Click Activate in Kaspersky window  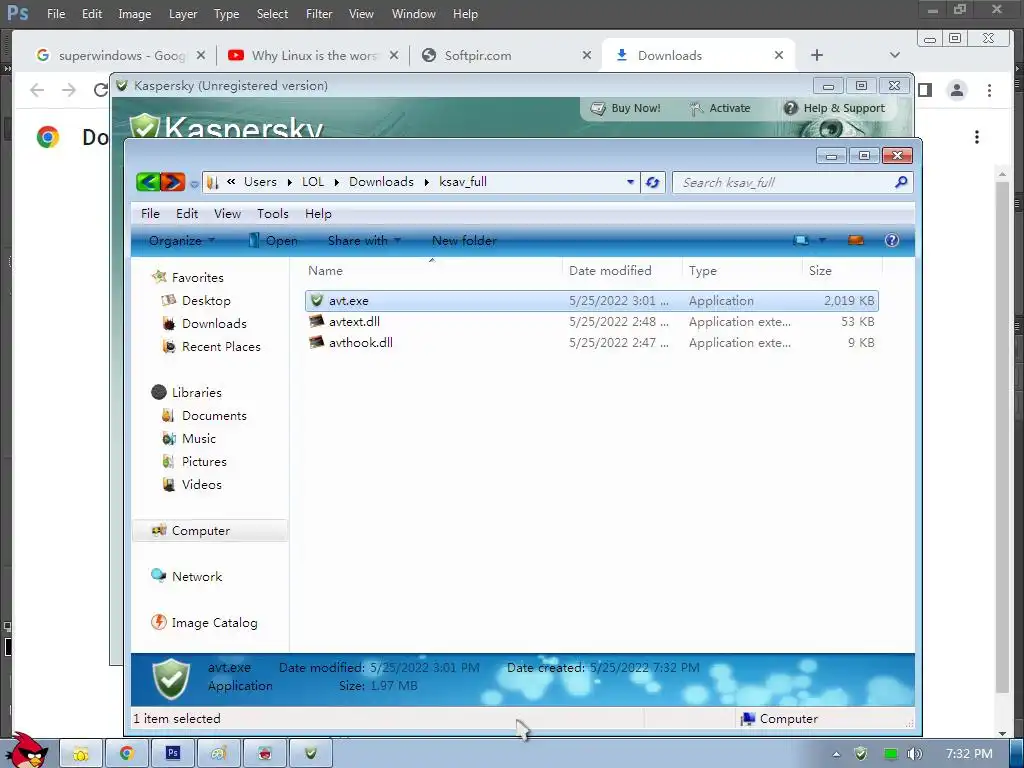click(x=720, y=108)
